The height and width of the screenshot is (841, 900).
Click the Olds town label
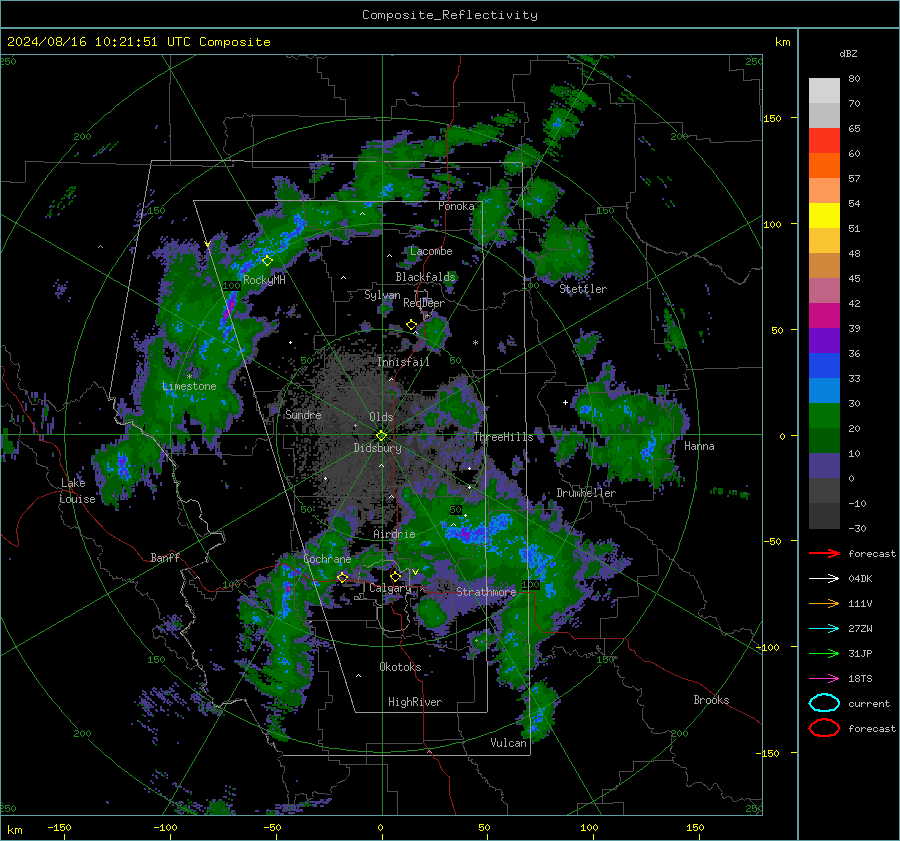pos(381,417)
